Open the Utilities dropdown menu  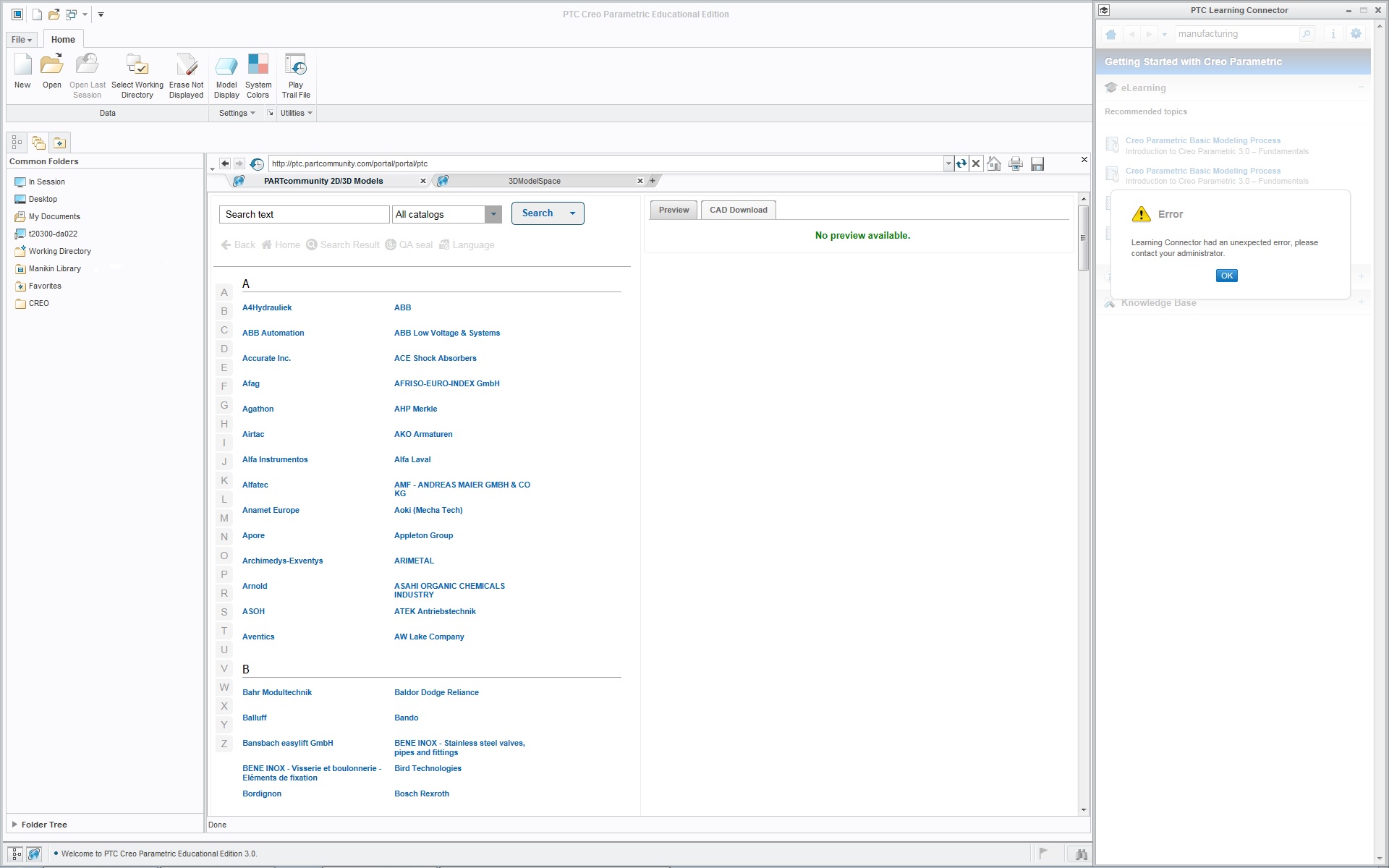coord(296,114)
